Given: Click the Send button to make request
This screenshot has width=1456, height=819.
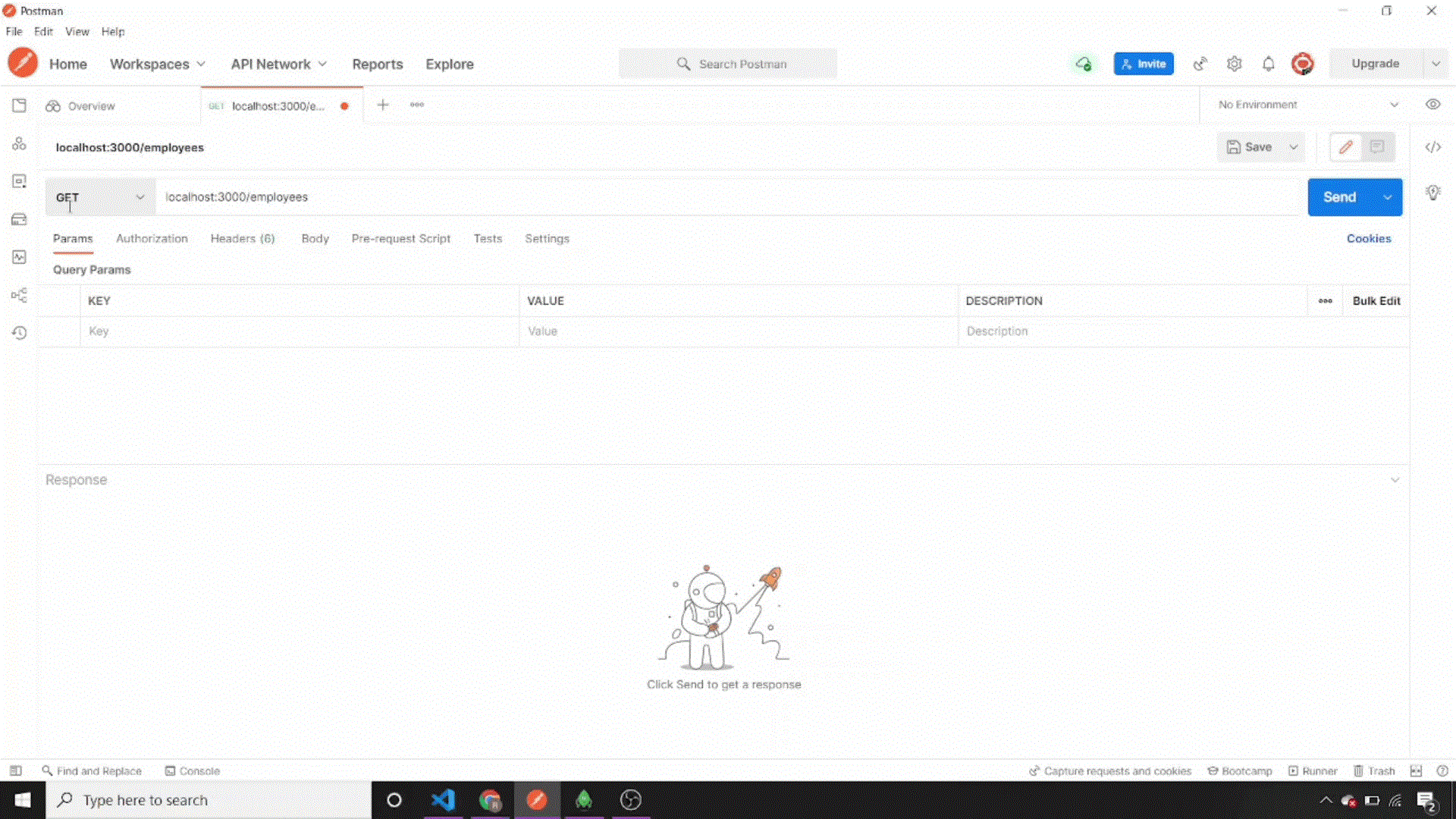Looking at the screenshot, I should pos(1341,197).
